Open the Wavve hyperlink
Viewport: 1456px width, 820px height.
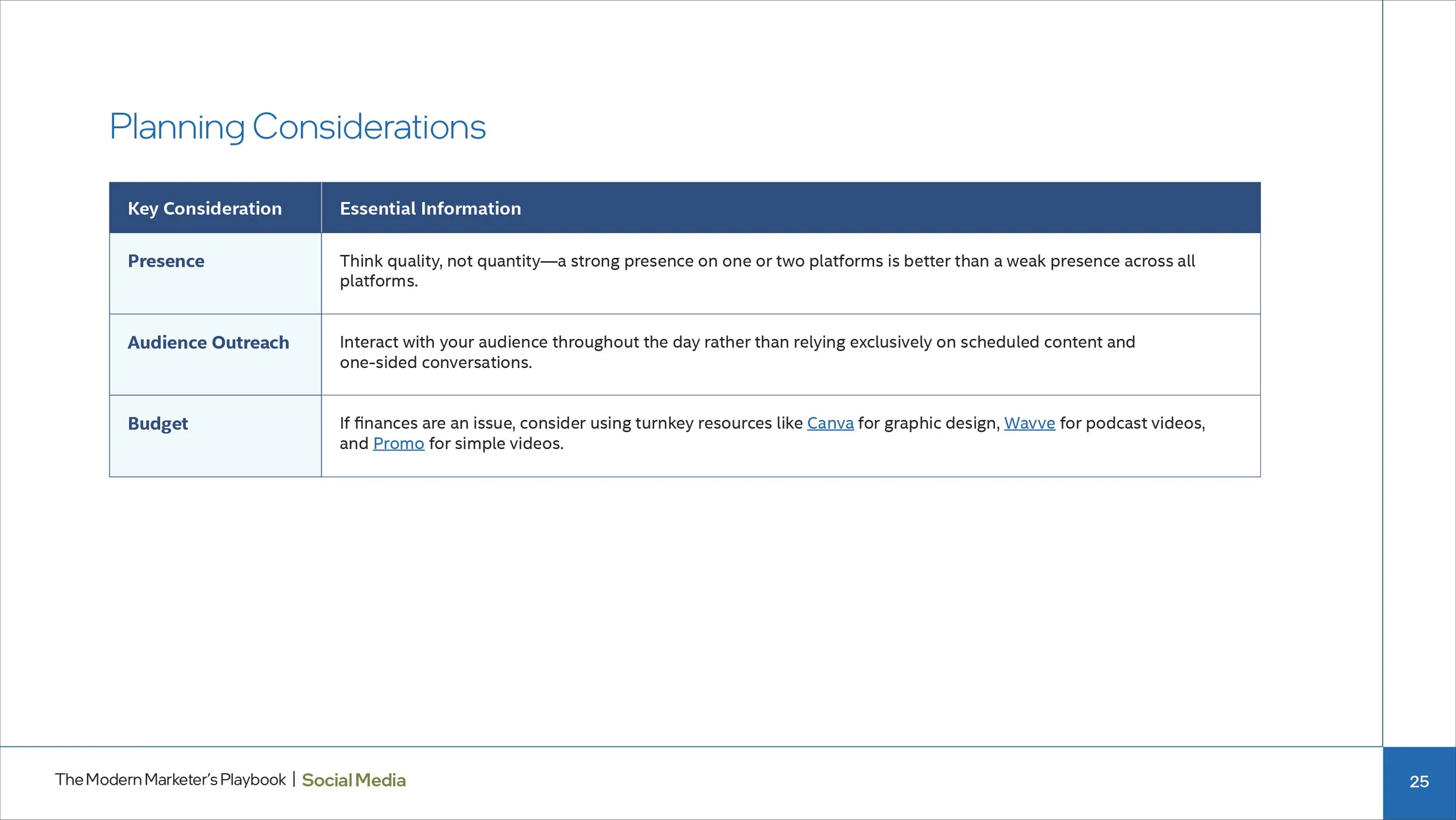coord(1029,423)
